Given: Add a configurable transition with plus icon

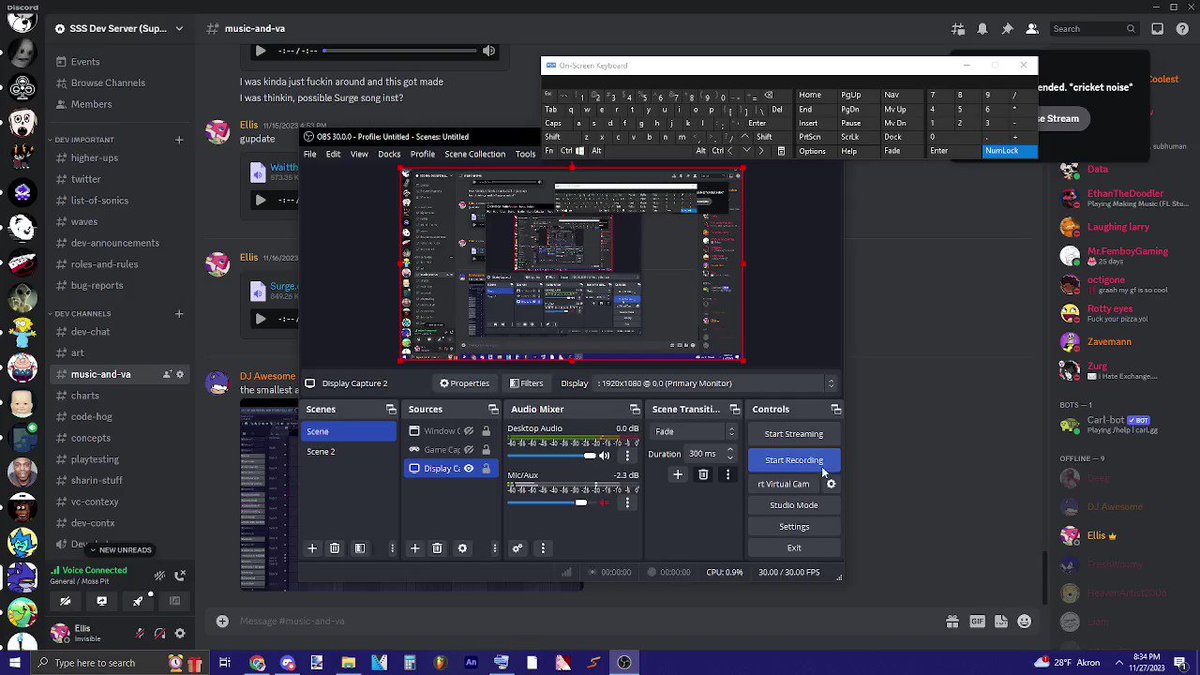Looking at the screenshot, I should pyautogui.click(x=677, y=475).
